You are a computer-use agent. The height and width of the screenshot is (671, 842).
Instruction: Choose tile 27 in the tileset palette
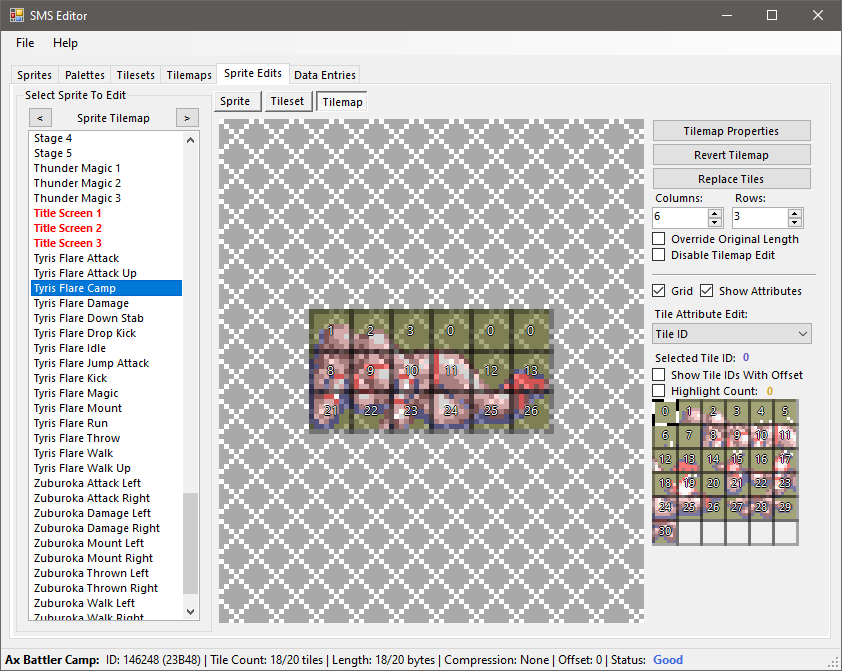(737, 507)
